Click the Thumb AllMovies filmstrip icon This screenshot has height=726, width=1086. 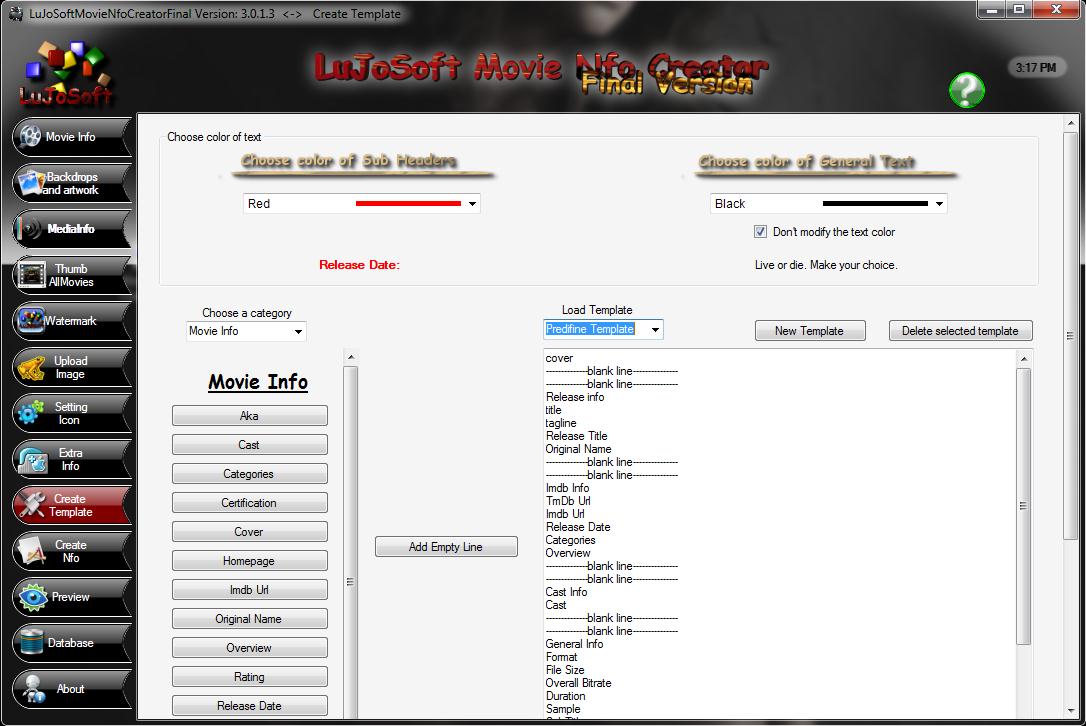pyautogui.click(x=31, y=275)
